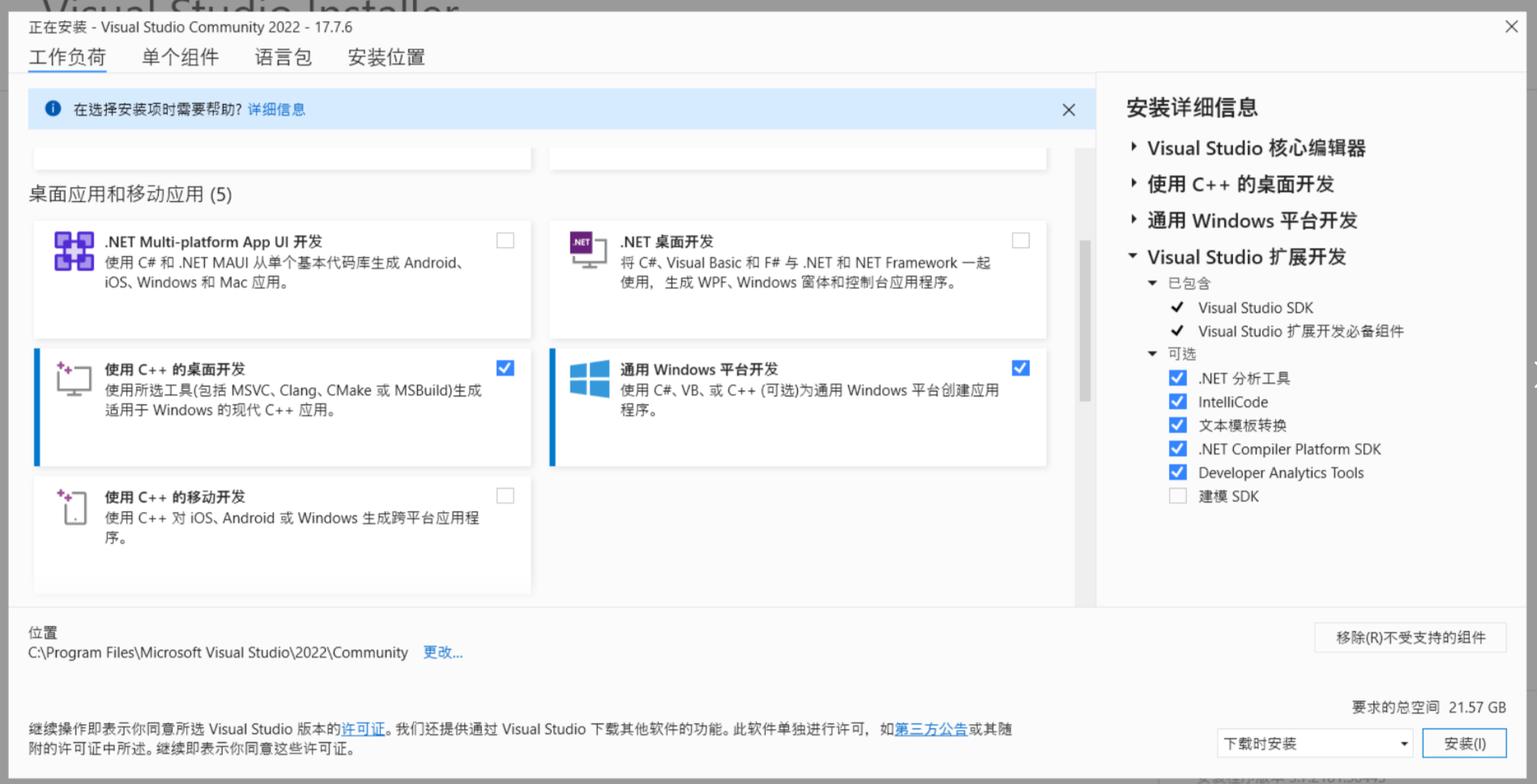Click the .NET desktop development workload icon
1537x784 pixels.
pos(589,250)
